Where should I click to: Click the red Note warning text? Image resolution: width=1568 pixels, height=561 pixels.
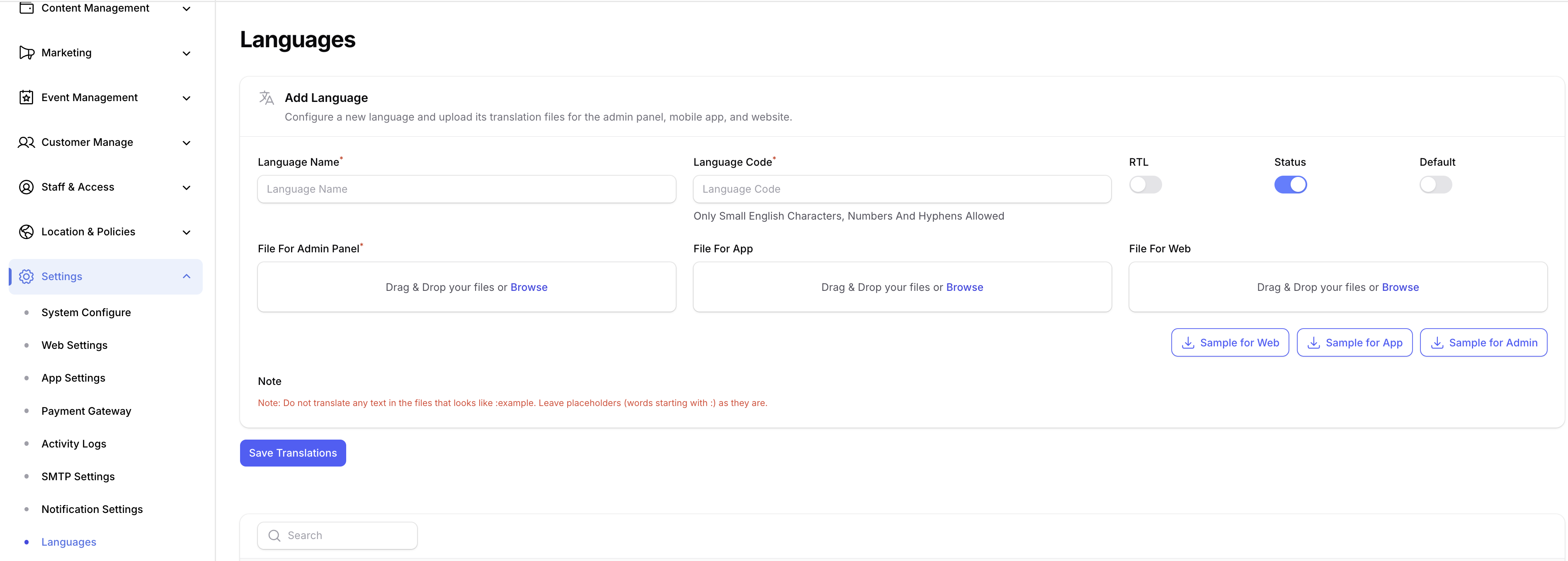512,403
